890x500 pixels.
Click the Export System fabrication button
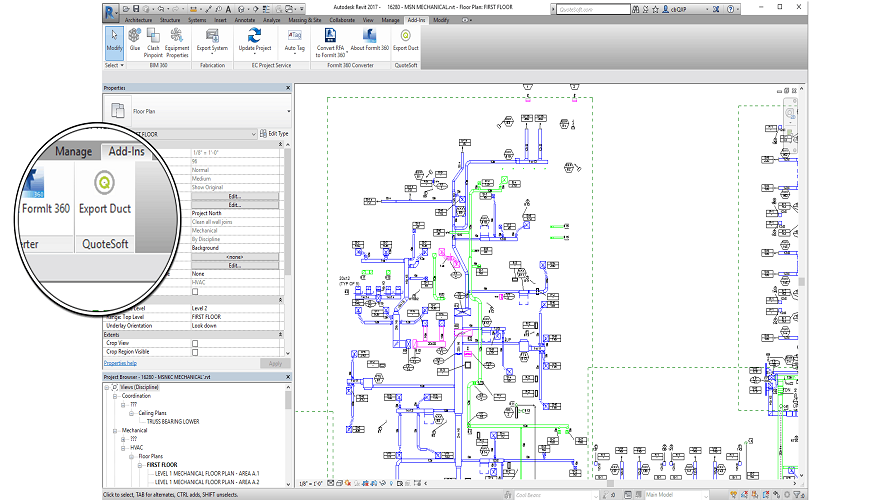[x=212, y=40]
